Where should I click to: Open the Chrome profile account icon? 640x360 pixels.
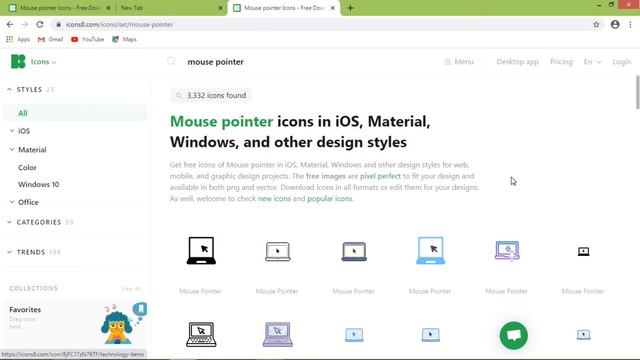point(615,24)
